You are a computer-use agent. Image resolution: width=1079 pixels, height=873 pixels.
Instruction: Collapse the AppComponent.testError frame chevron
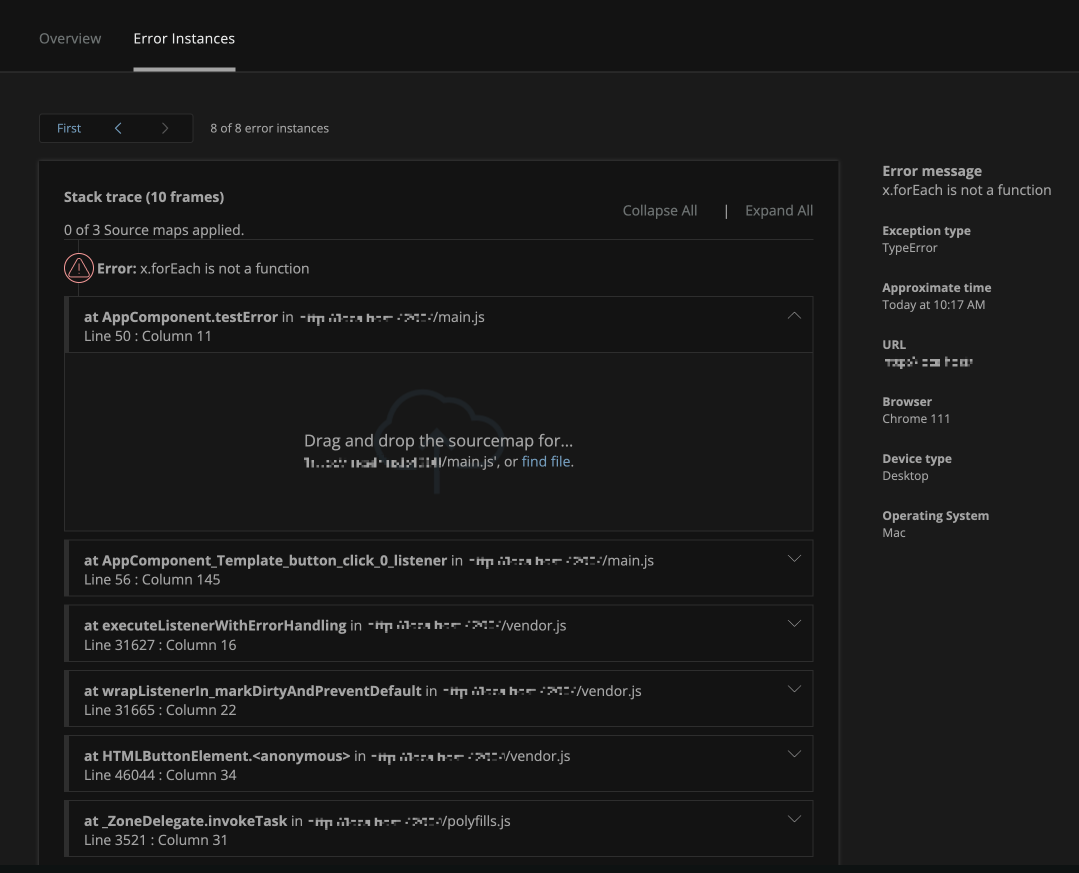(794, 314)
